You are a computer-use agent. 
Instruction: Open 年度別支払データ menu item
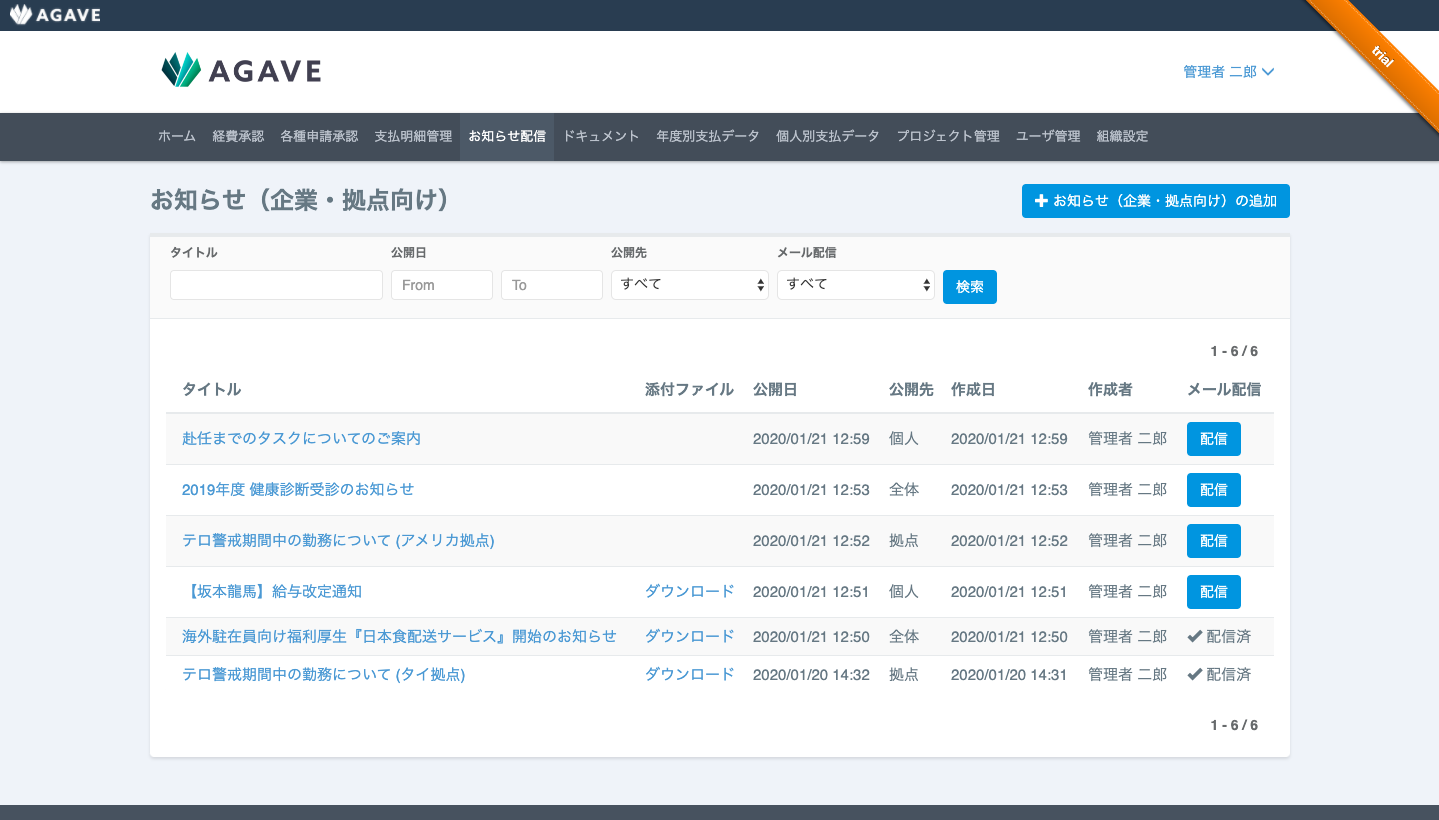pos(708,136)
